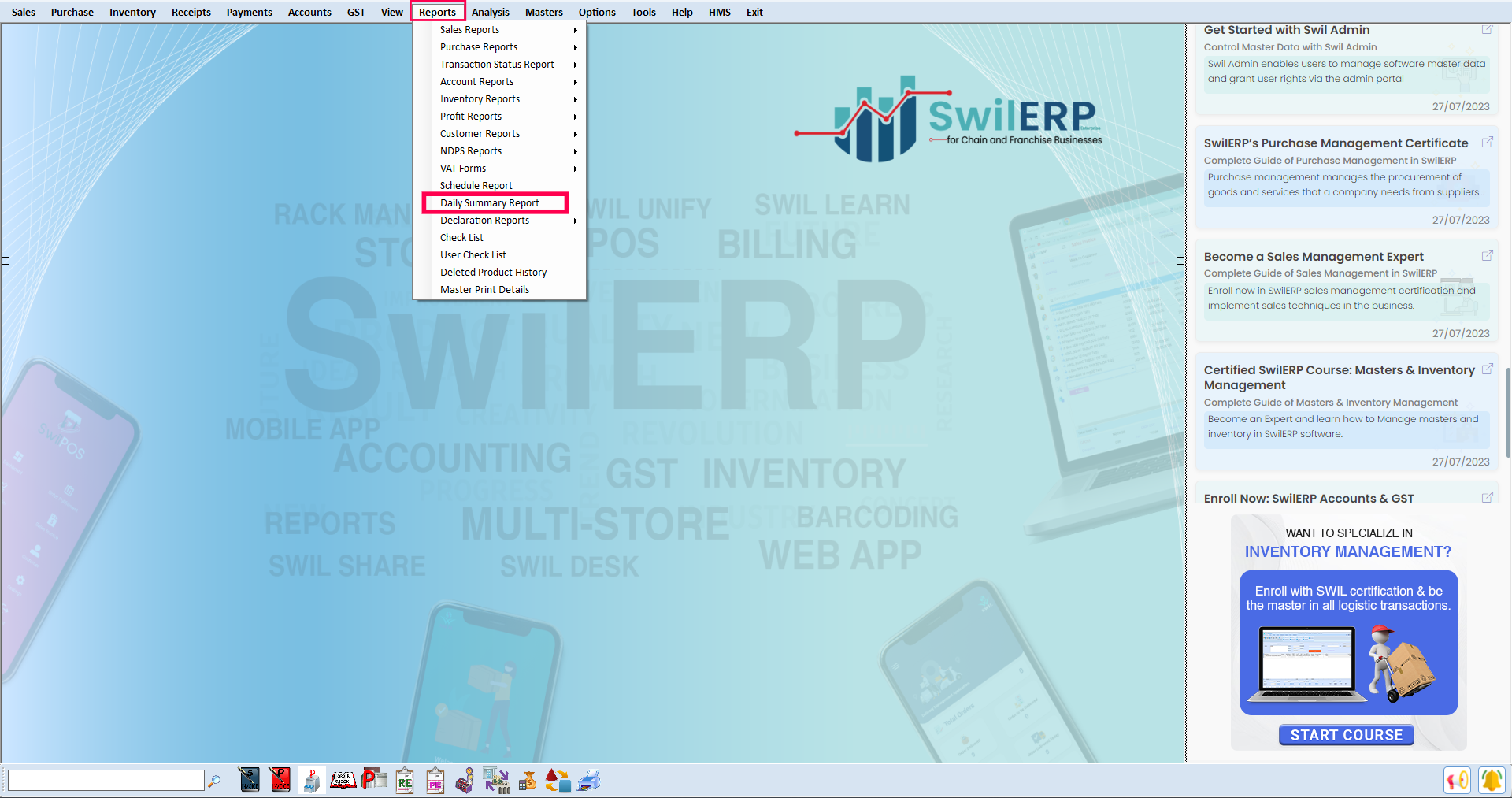Expand VAT Forms submenu
The image size is (1512, 798).
(499, 169)
